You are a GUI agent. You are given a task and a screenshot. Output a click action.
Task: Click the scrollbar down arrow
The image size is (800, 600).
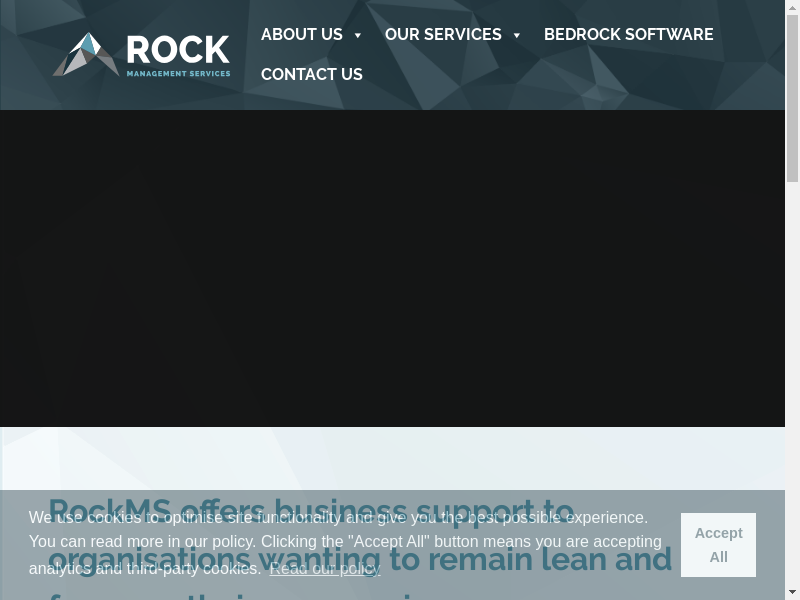[x=792, y=593]
